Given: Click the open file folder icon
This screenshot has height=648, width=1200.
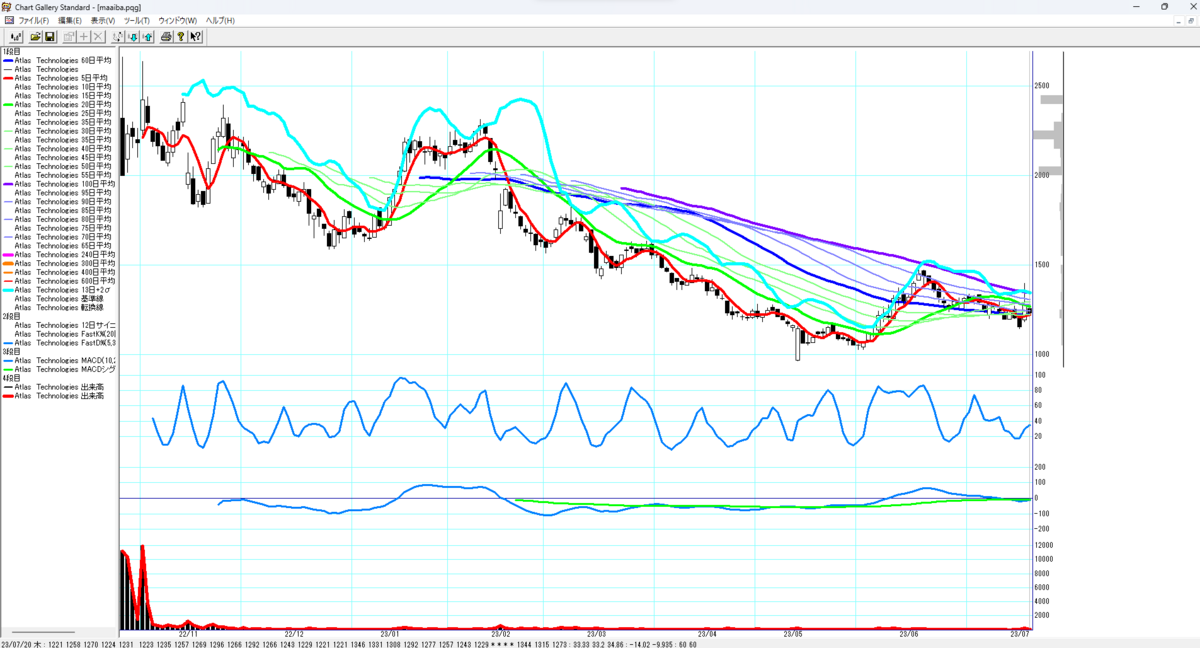Looking at the screenshot, I should (36, 37).
